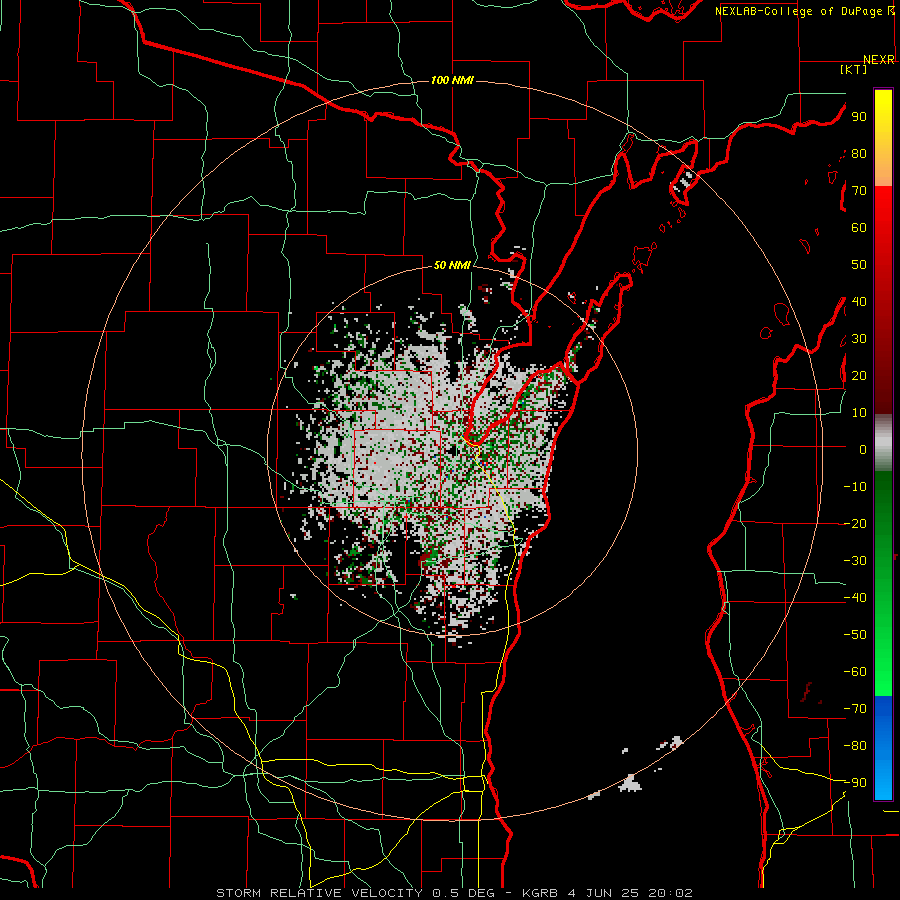Screen dimensions: 900x900
Task: Click the 60 scale label
Action: point(859,228)
